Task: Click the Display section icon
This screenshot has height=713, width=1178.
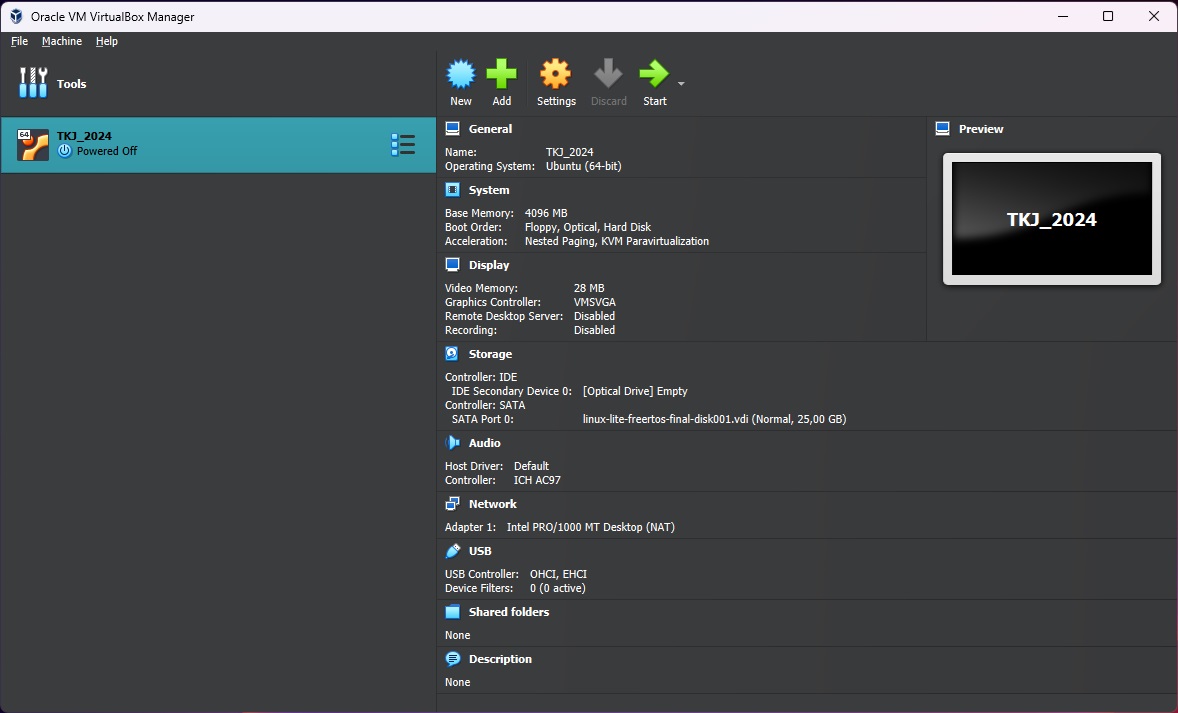Action: 452,264
